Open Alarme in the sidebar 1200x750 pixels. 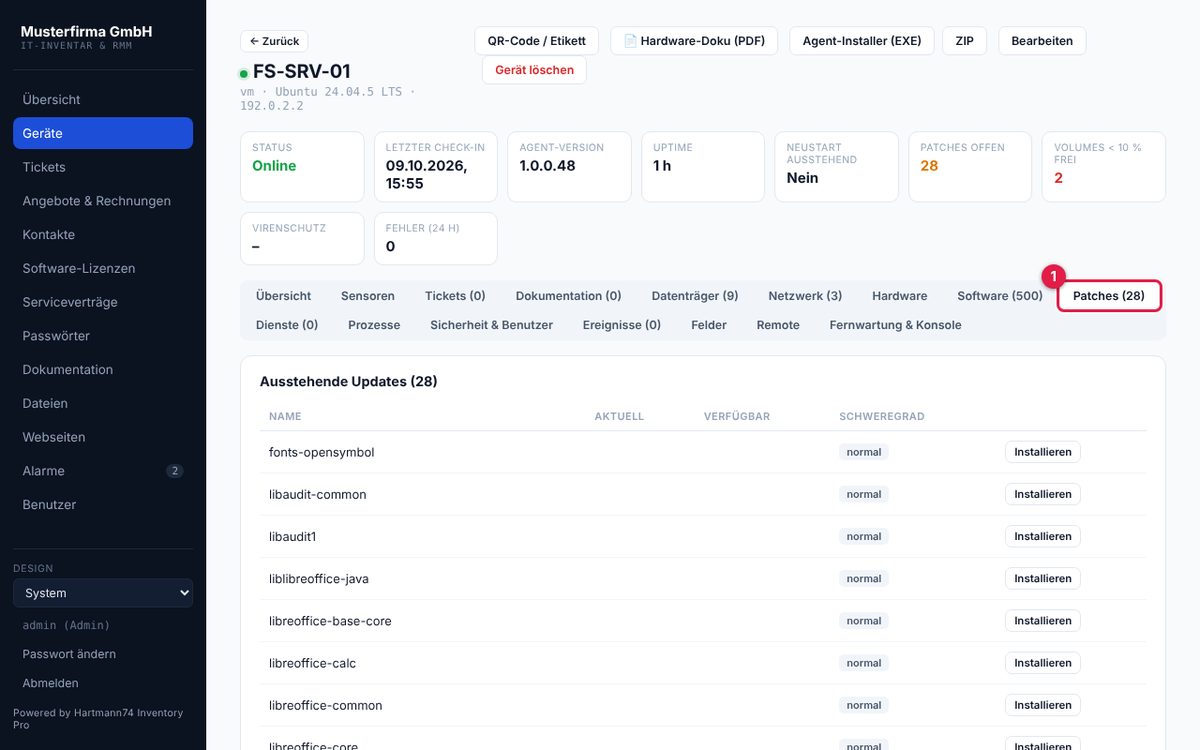[x=103, y=471]
